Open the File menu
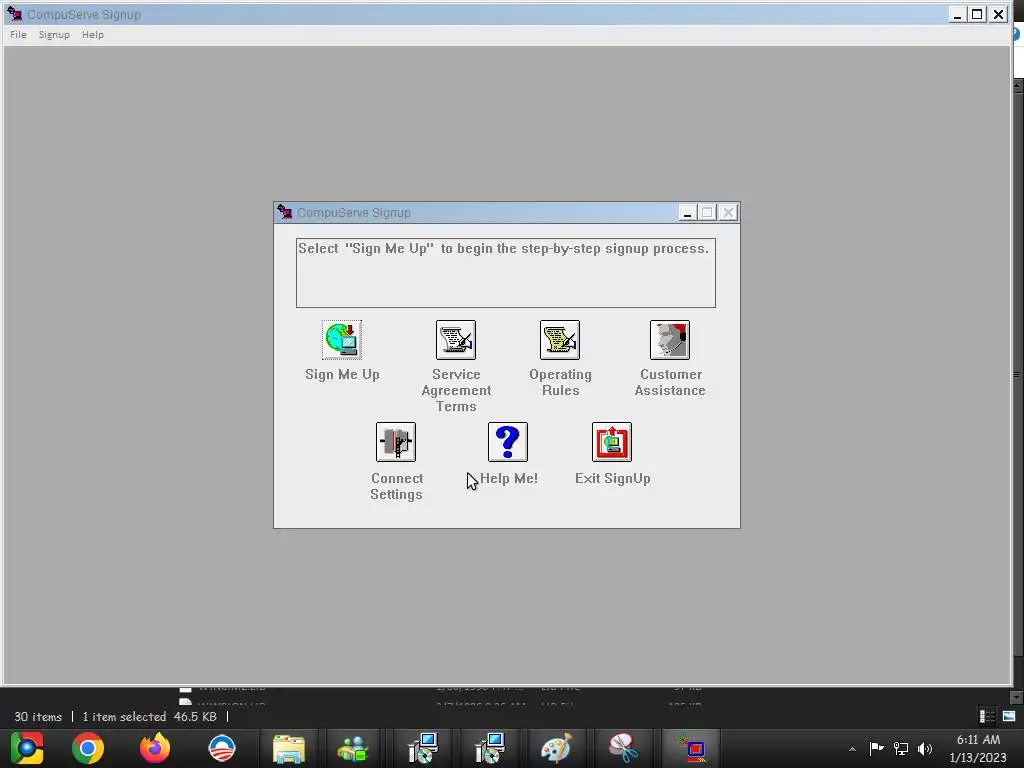Screen dimensions: 1024x768 [18, 35]
